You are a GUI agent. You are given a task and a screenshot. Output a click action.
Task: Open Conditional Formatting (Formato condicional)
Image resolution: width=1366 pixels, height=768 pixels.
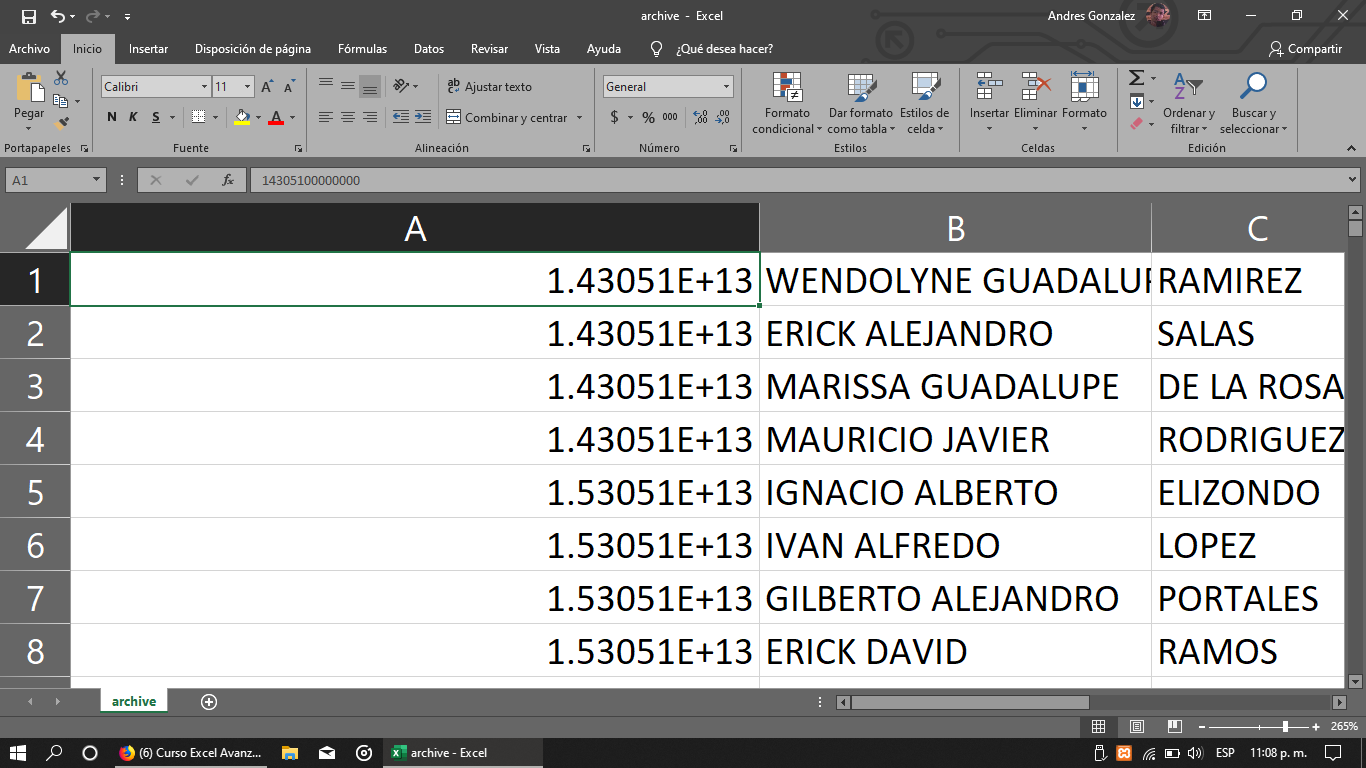coord(787,102)
